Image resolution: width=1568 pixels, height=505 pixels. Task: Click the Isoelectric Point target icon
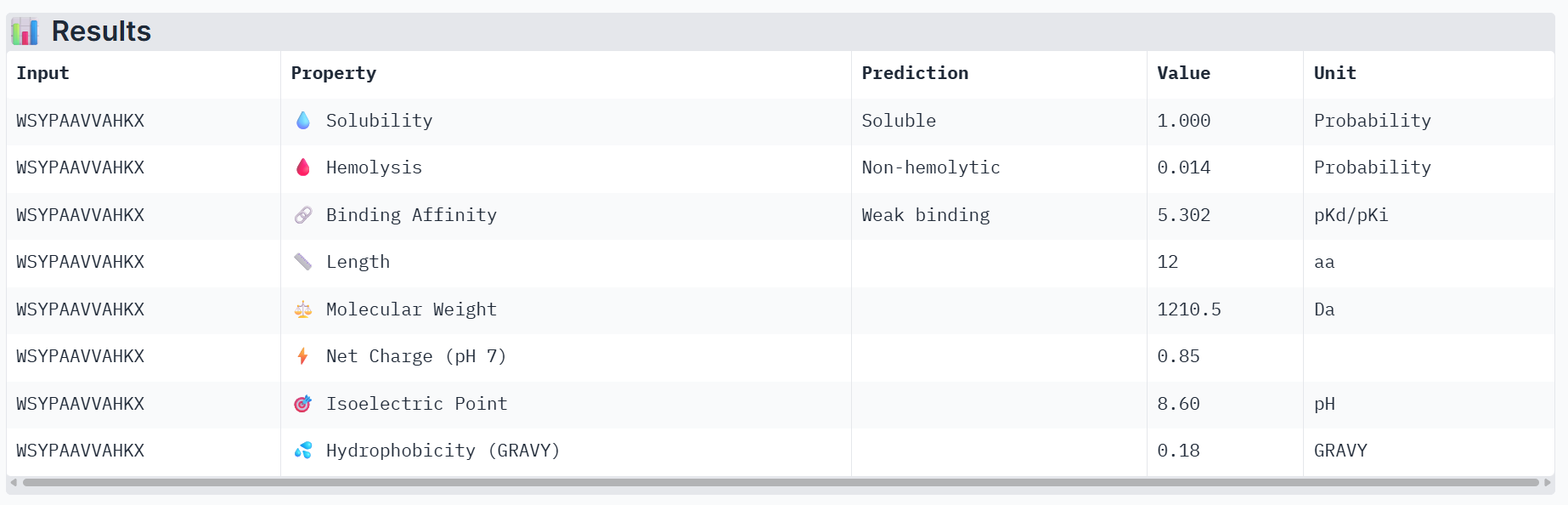[303, 404]
